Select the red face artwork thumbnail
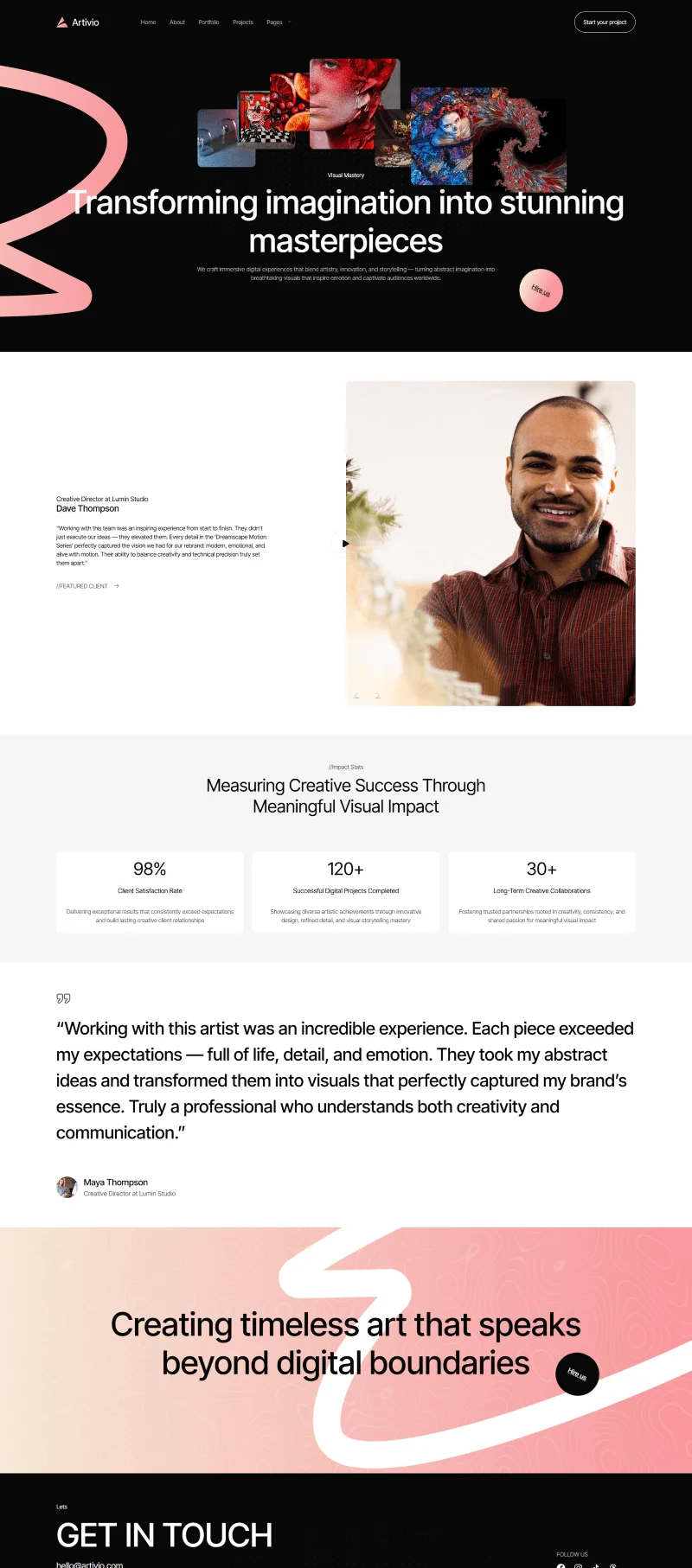The height and width of the screenshot is (1568, 692). tap(355, 104)
